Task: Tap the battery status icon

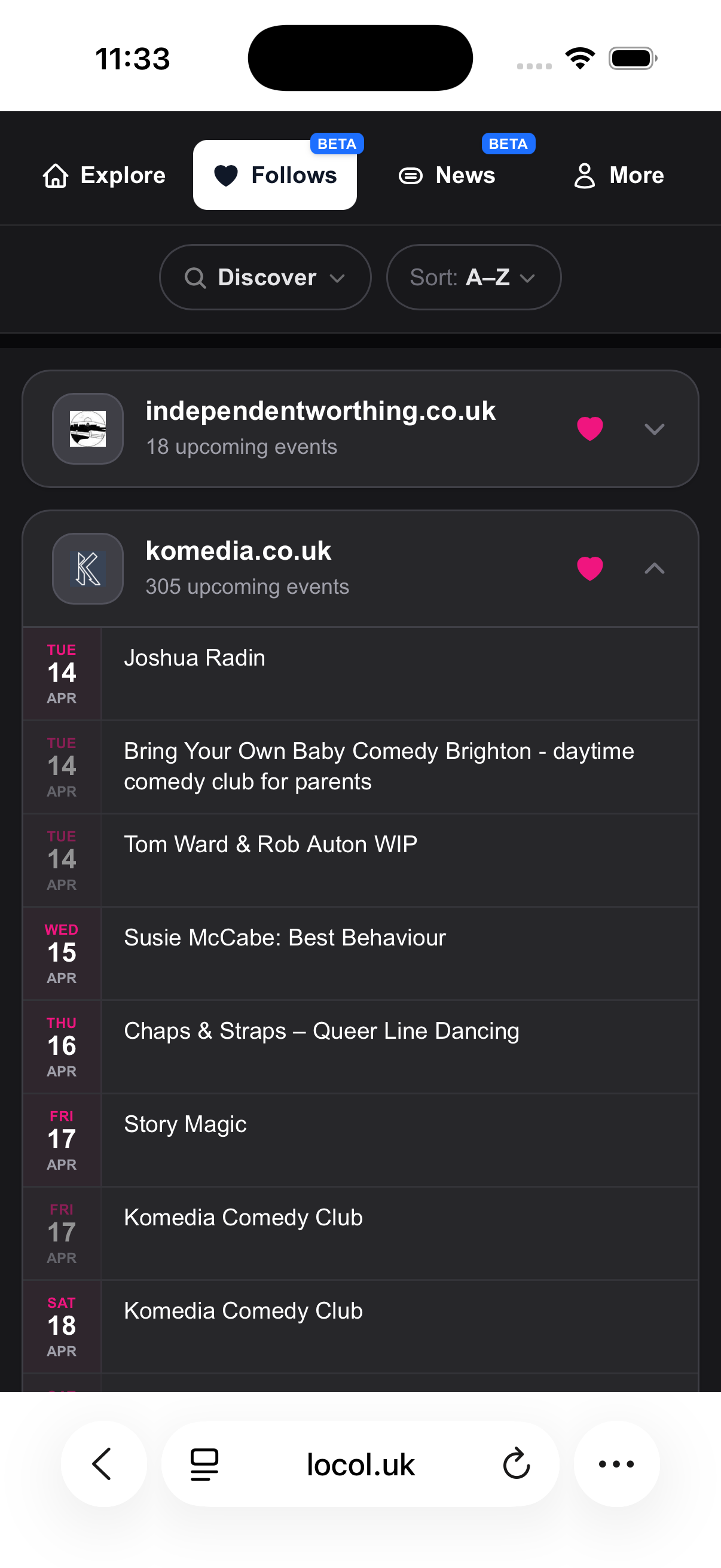Action: pyautogui.click(x=632, y=59)
